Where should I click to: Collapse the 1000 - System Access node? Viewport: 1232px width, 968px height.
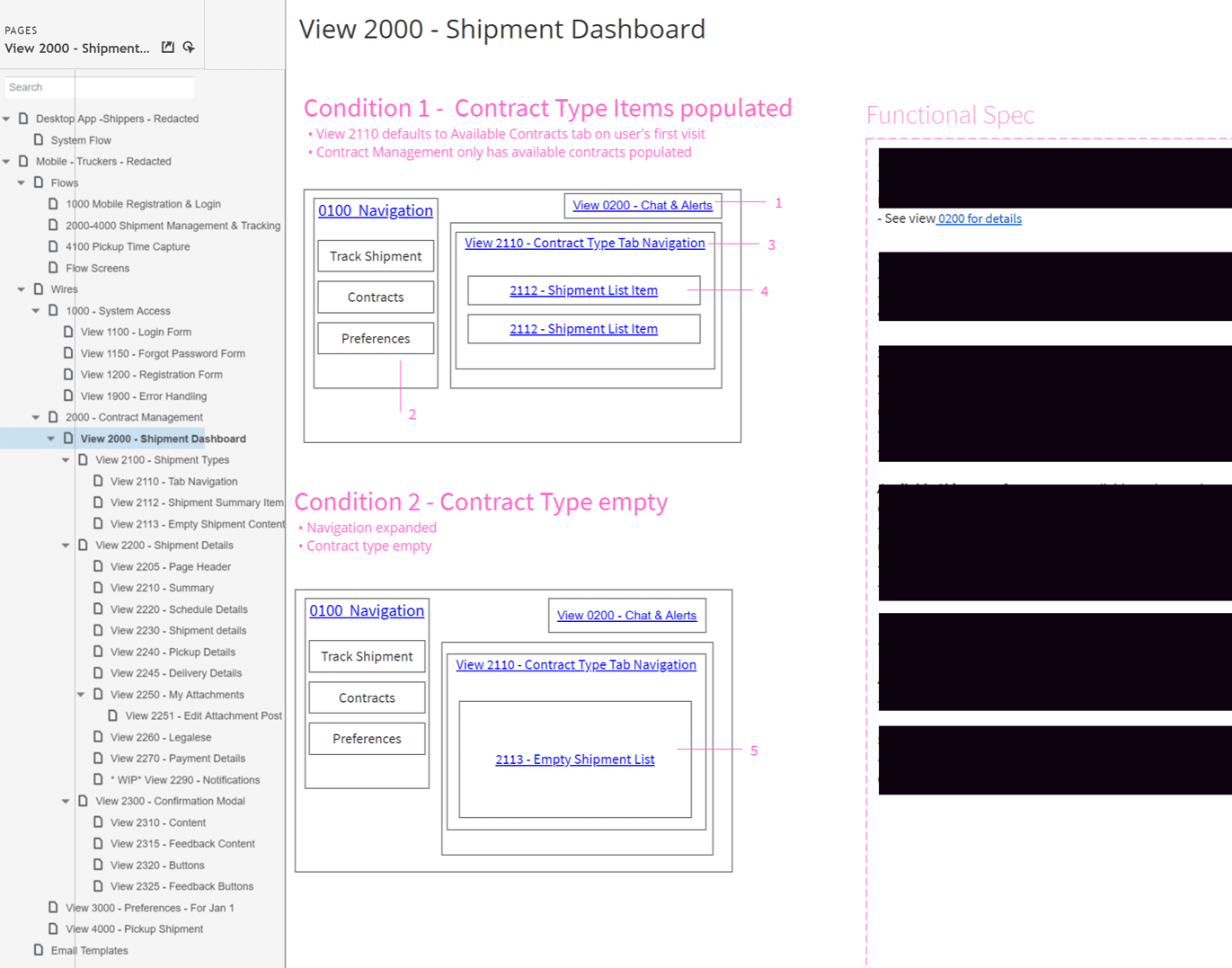pyautogui.click(x=36, y=311)
